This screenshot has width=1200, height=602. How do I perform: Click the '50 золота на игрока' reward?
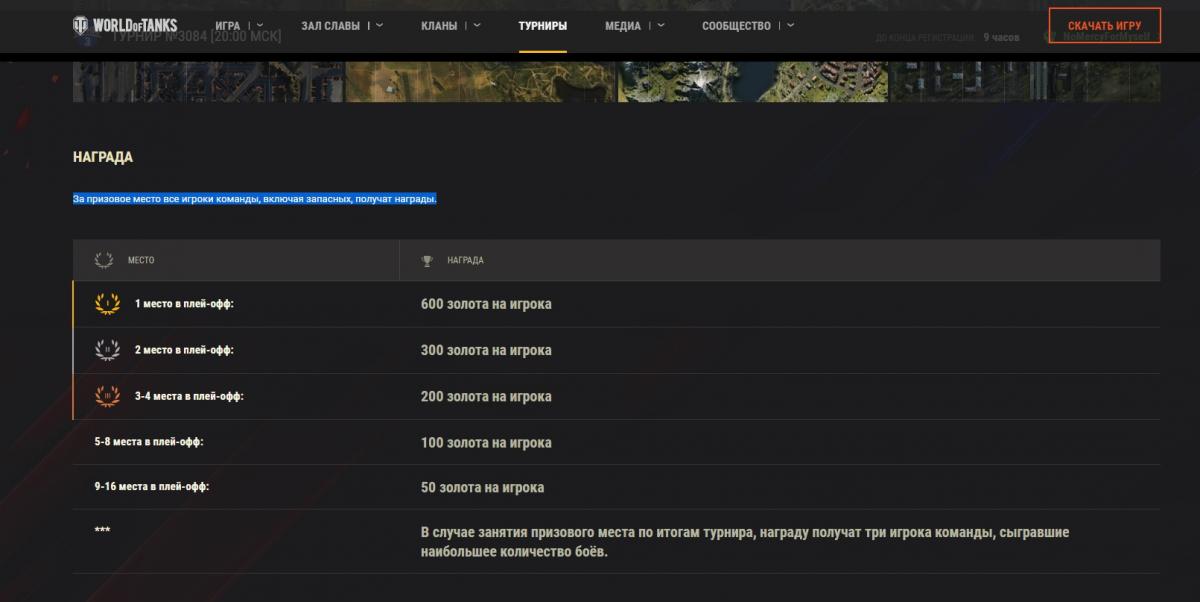point(482,488)
